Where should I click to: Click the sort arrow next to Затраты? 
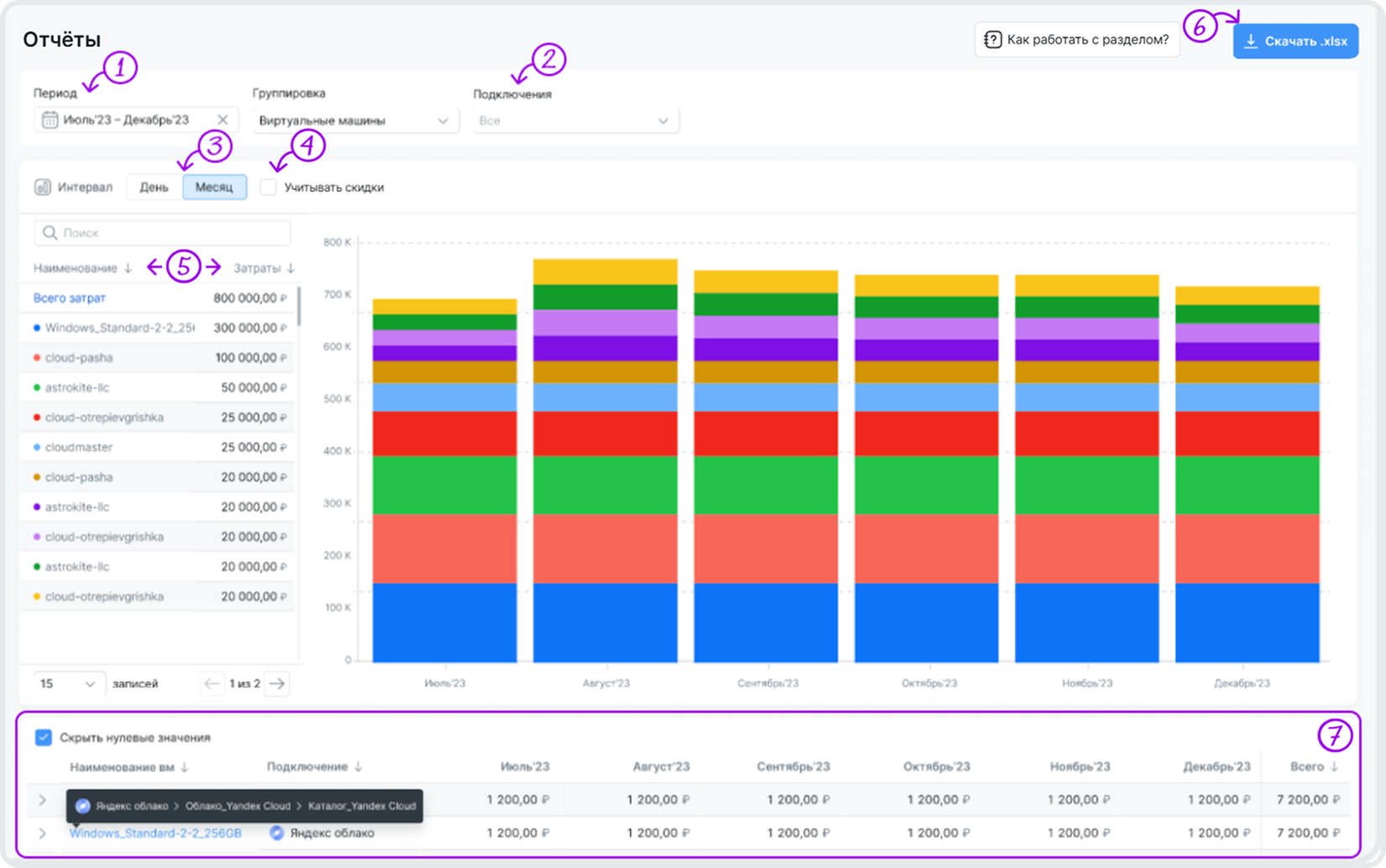[x=290, y=269]
